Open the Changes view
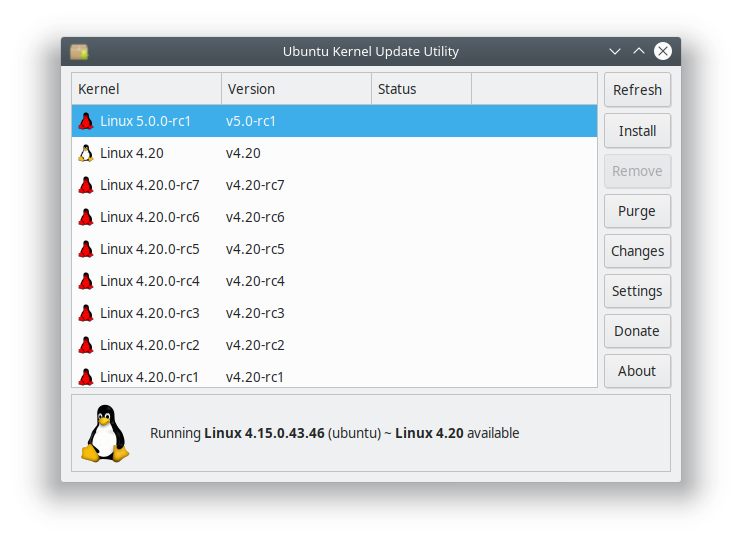The height and width of the screenshot is (543, 742). pyautogui.click(x=637, y=251)
